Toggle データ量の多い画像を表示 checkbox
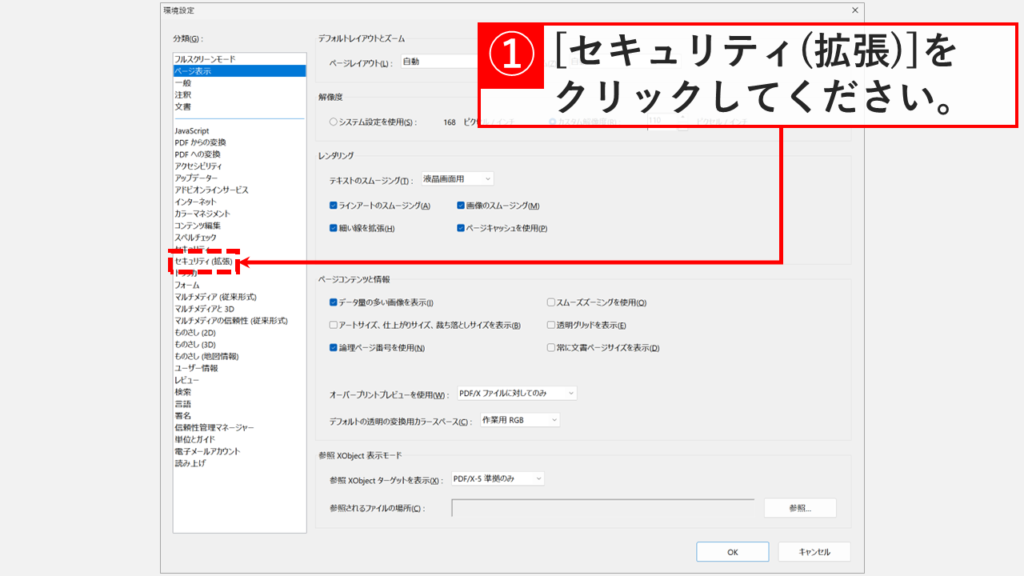The width and height of the screenshot is (1024, 576). (333, 302)
